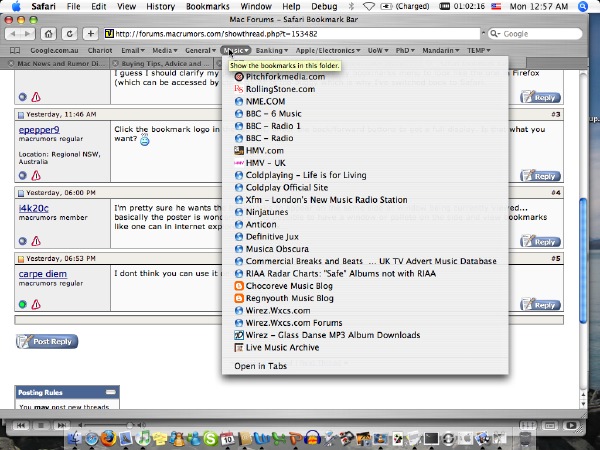Click the address bar URL field
This screenshot has height=450, width=600.
(292, 34)
